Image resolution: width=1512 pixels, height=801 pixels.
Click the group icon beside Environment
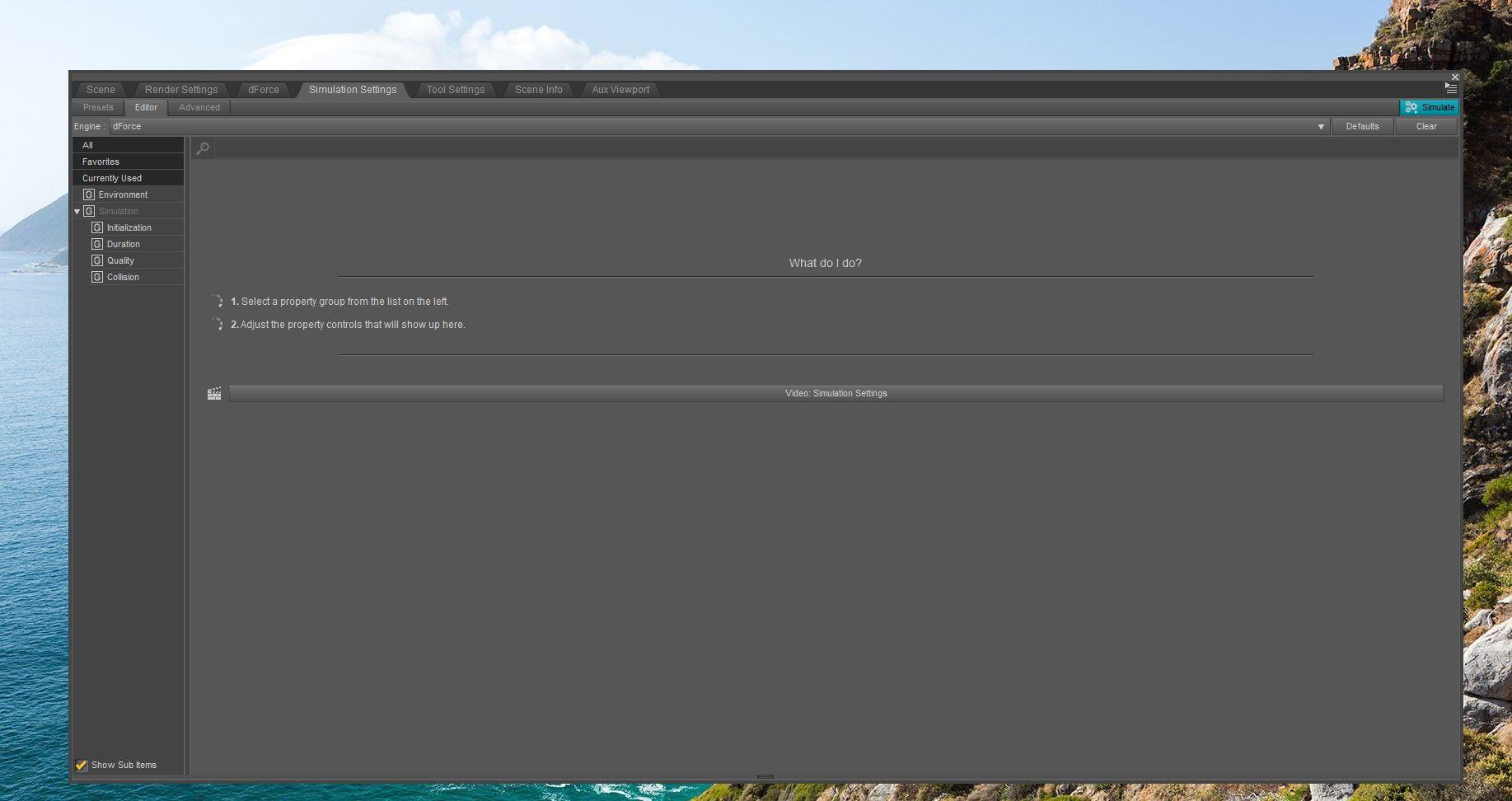click(89, 194)
